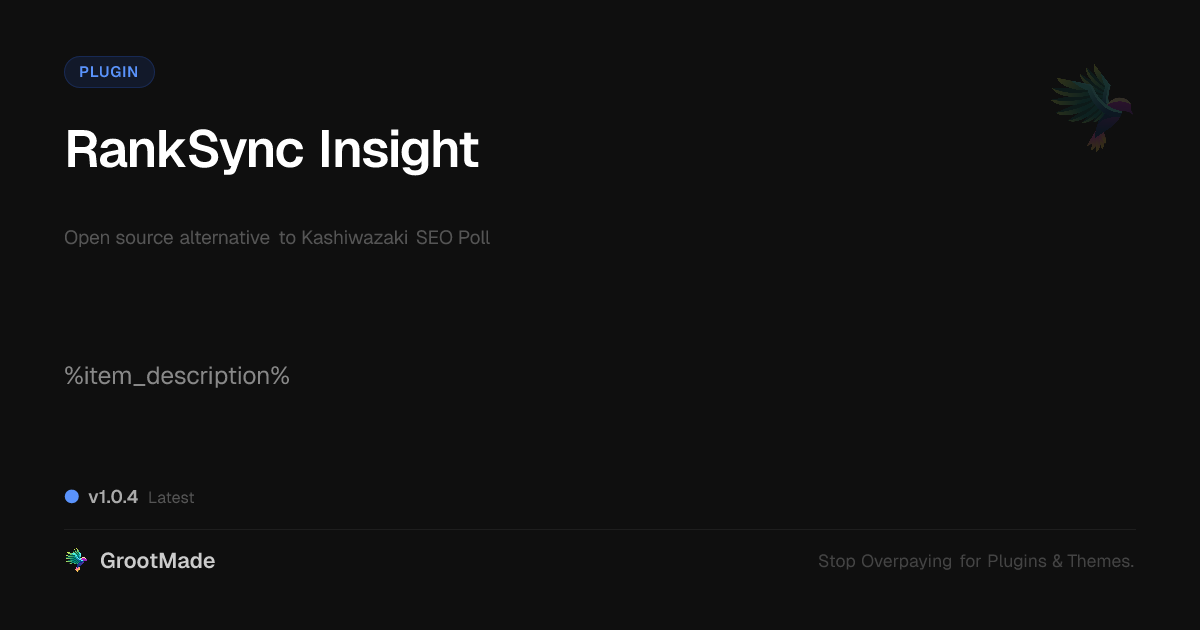
Task: Open the GrootMade brand name link
Action: (x=157, y=561)
